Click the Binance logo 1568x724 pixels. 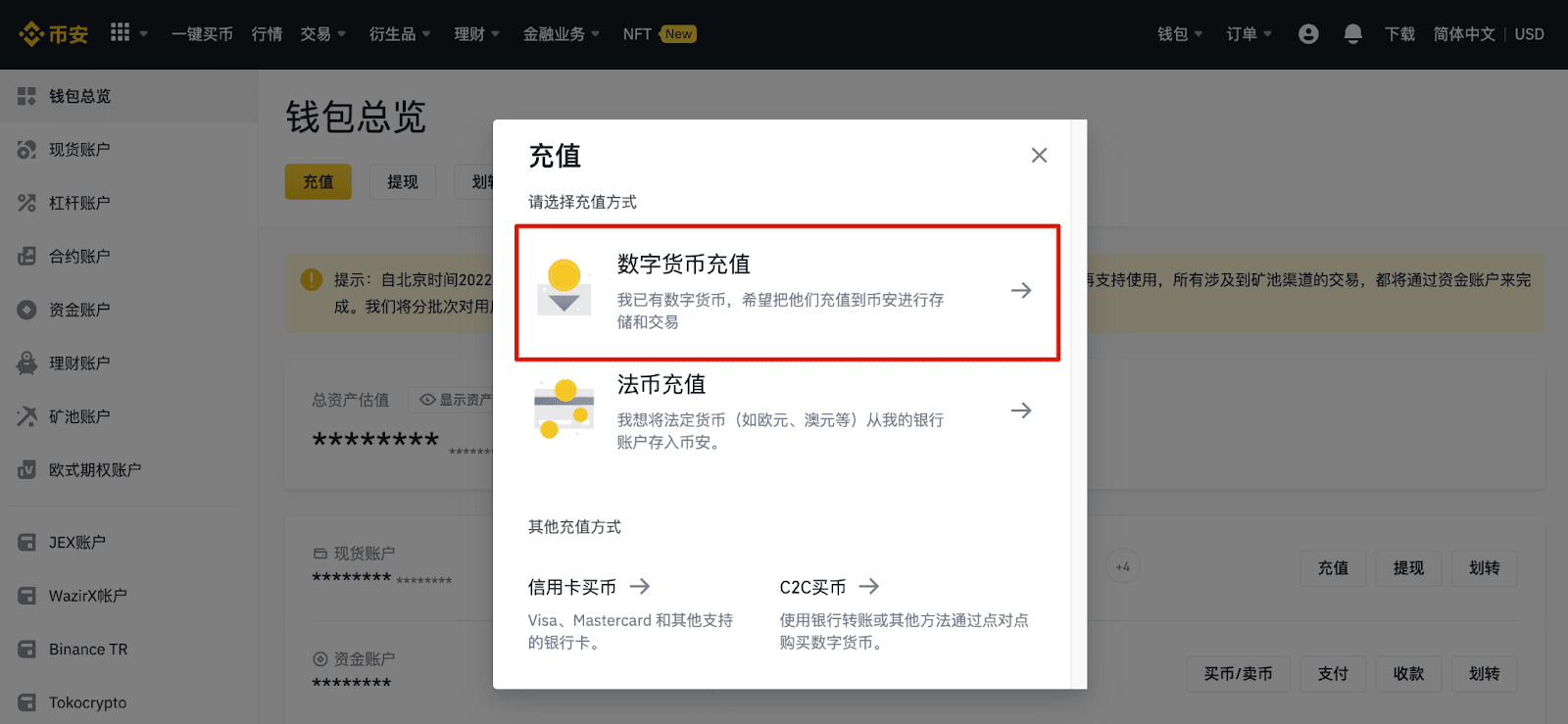pyautogui.click(x=53, y=34)
